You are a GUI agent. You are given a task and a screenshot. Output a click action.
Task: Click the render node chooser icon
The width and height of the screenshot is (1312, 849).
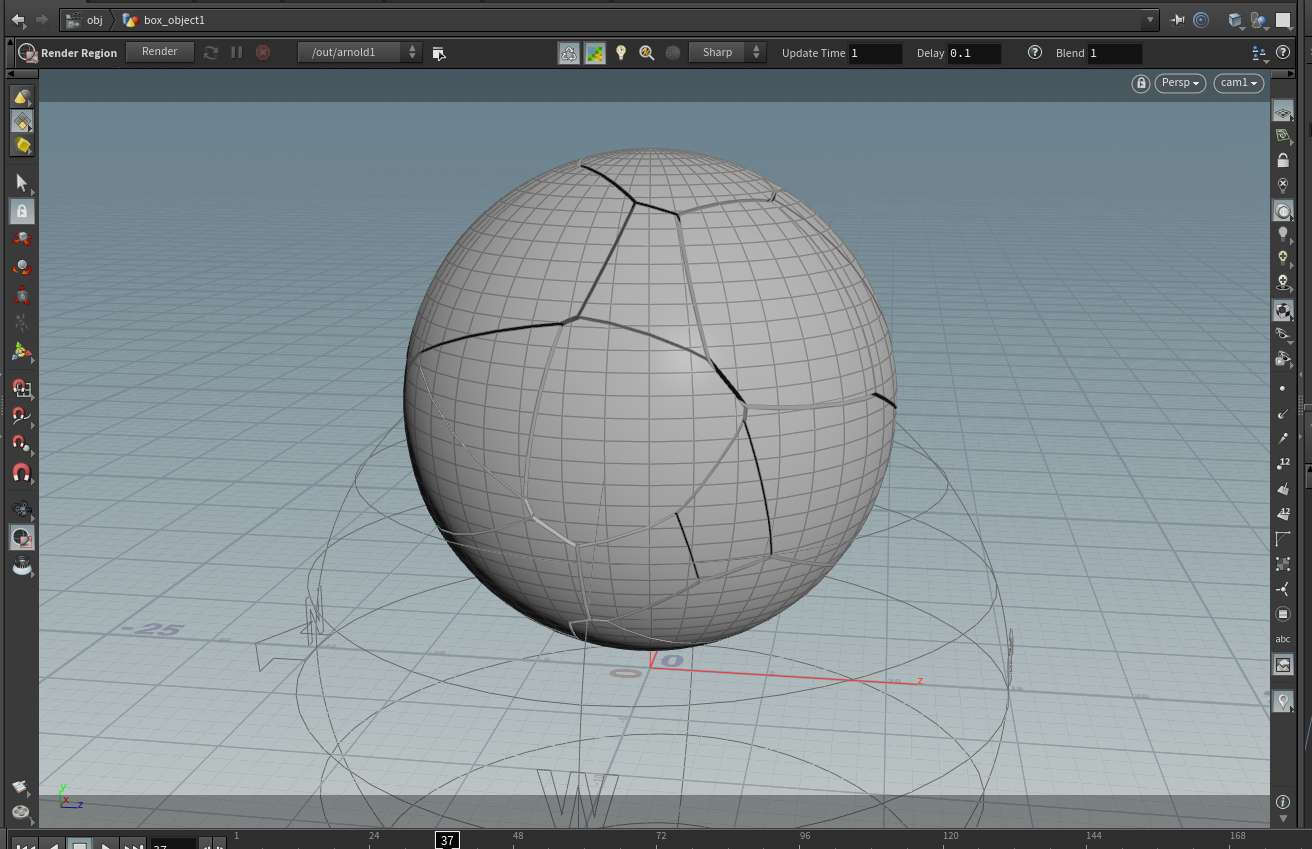coord(439,53)
